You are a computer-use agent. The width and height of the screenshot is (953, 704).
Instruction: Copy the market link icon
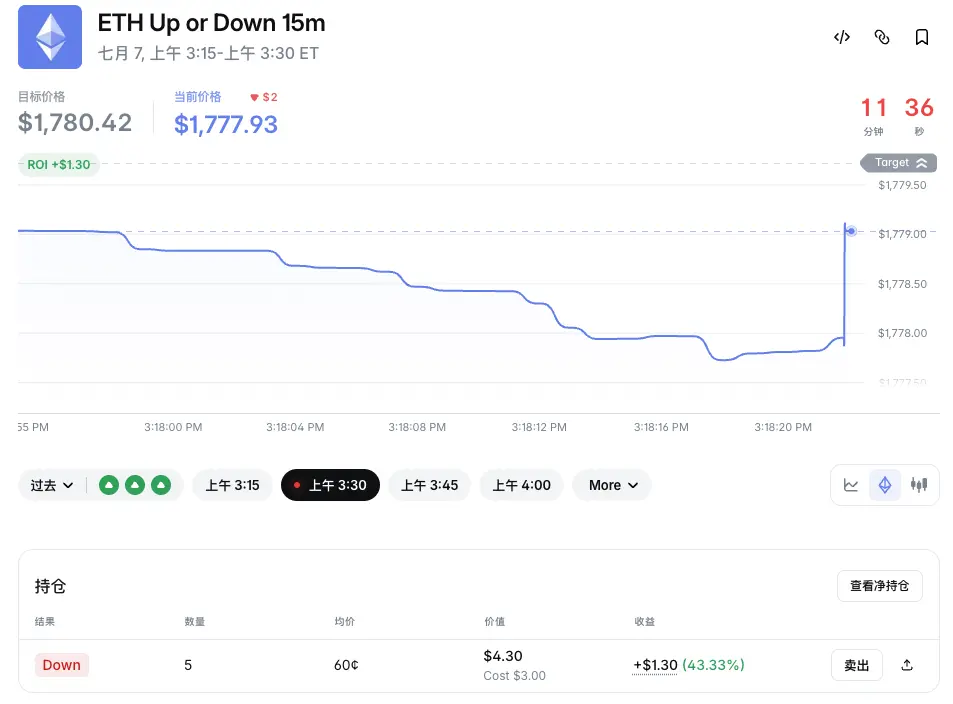click(882, 38)
